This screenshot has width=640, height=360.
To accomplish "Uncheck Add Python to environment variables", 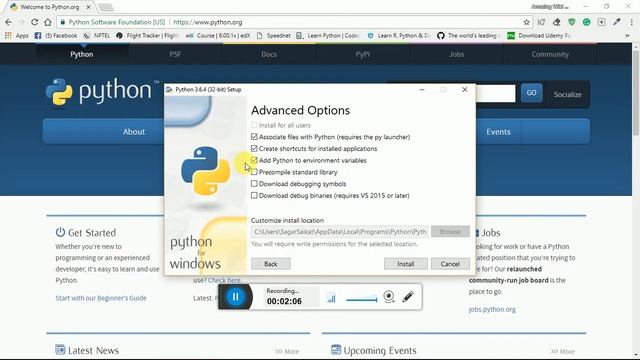I will [x=254, y=160].
